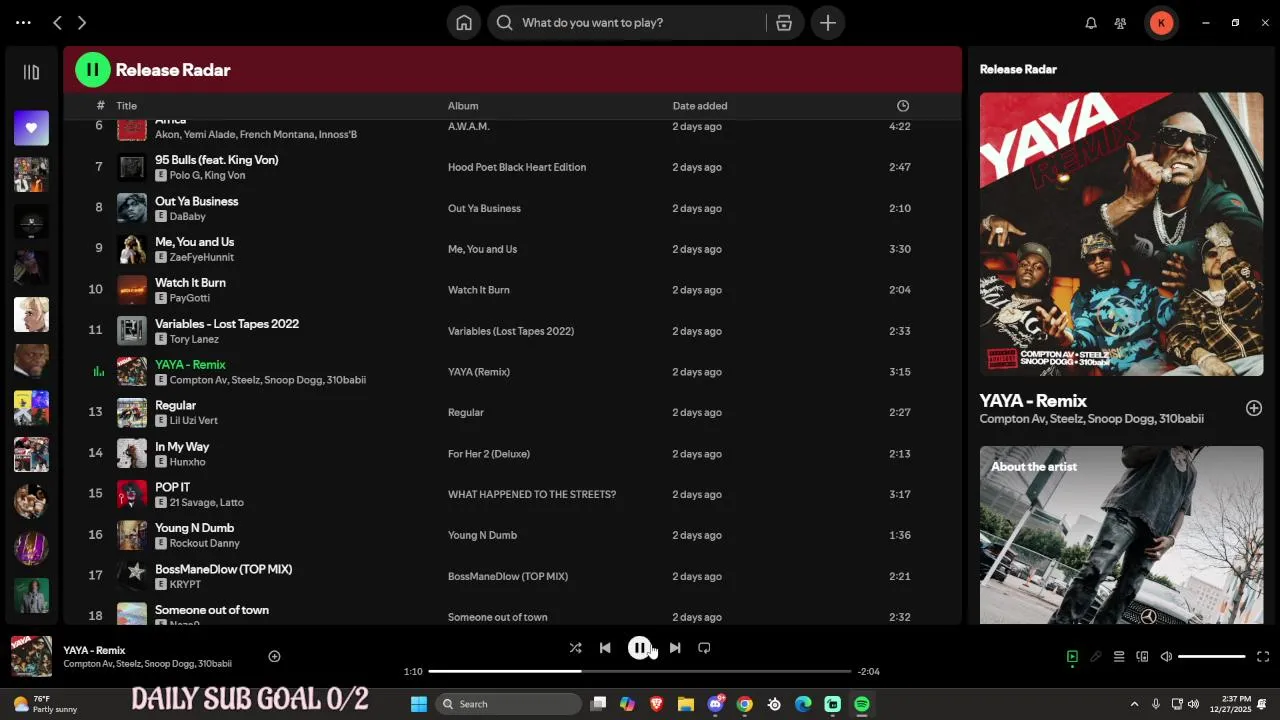Go forward with the right arrow
The width and height of the screenshot is (1280, 720).
82,22
